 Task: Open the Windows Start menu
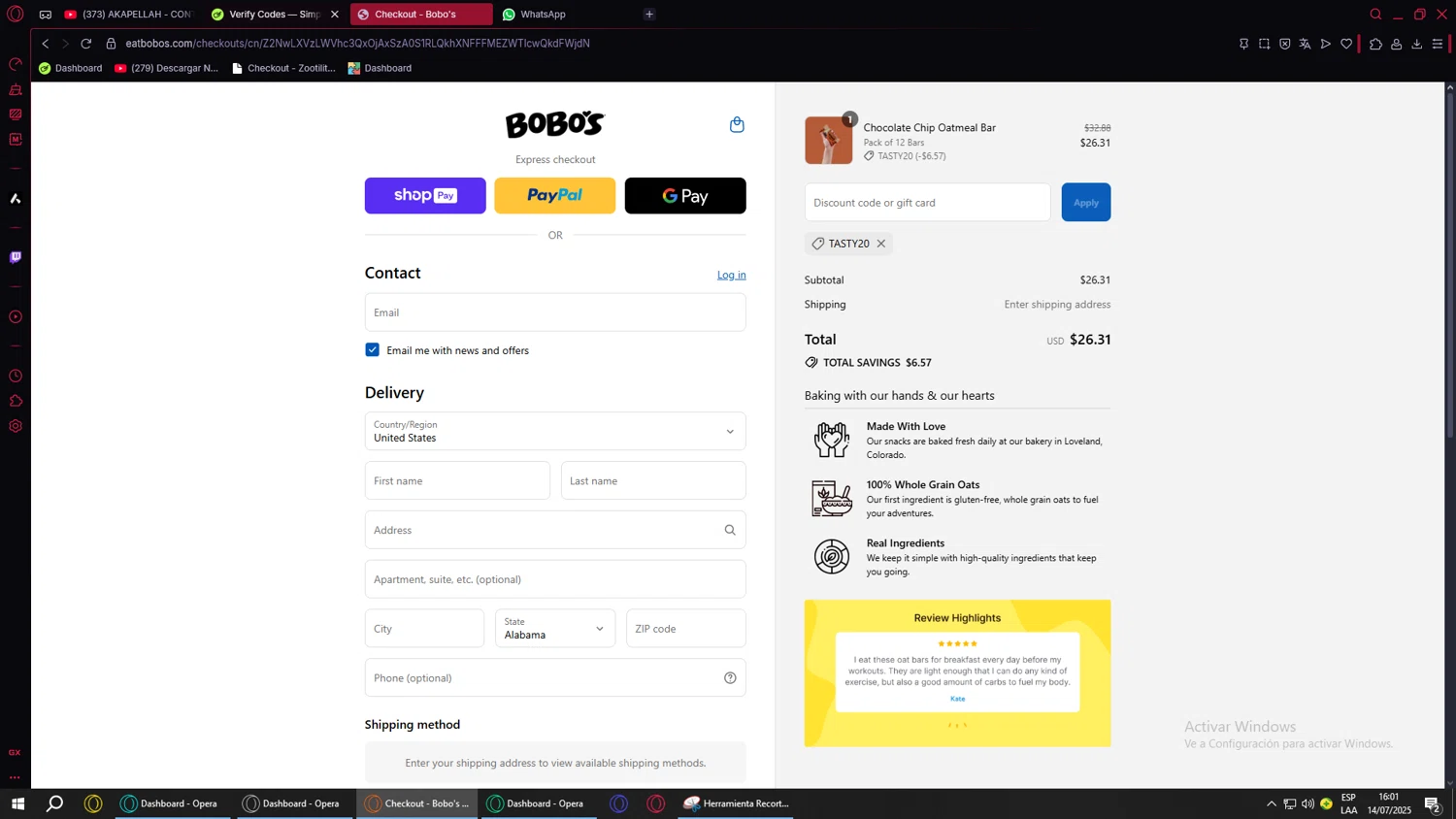tap(17, 803)
